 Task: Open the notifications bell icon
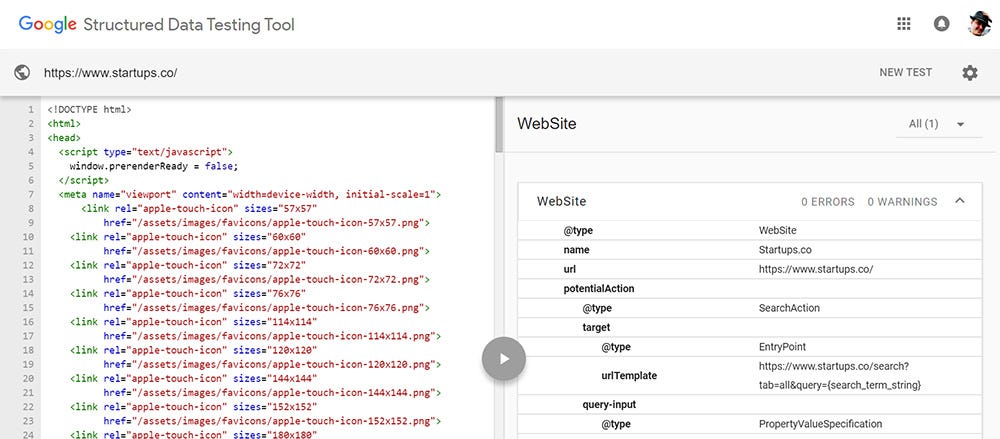point(941,24)
